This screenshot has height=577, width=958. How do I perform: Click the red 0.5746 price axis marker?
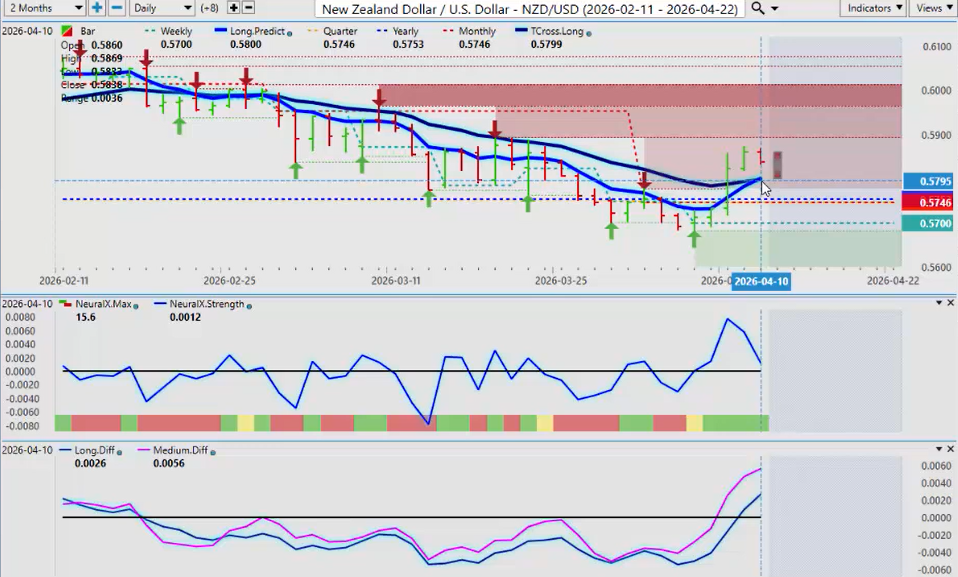tap(929, 202)
